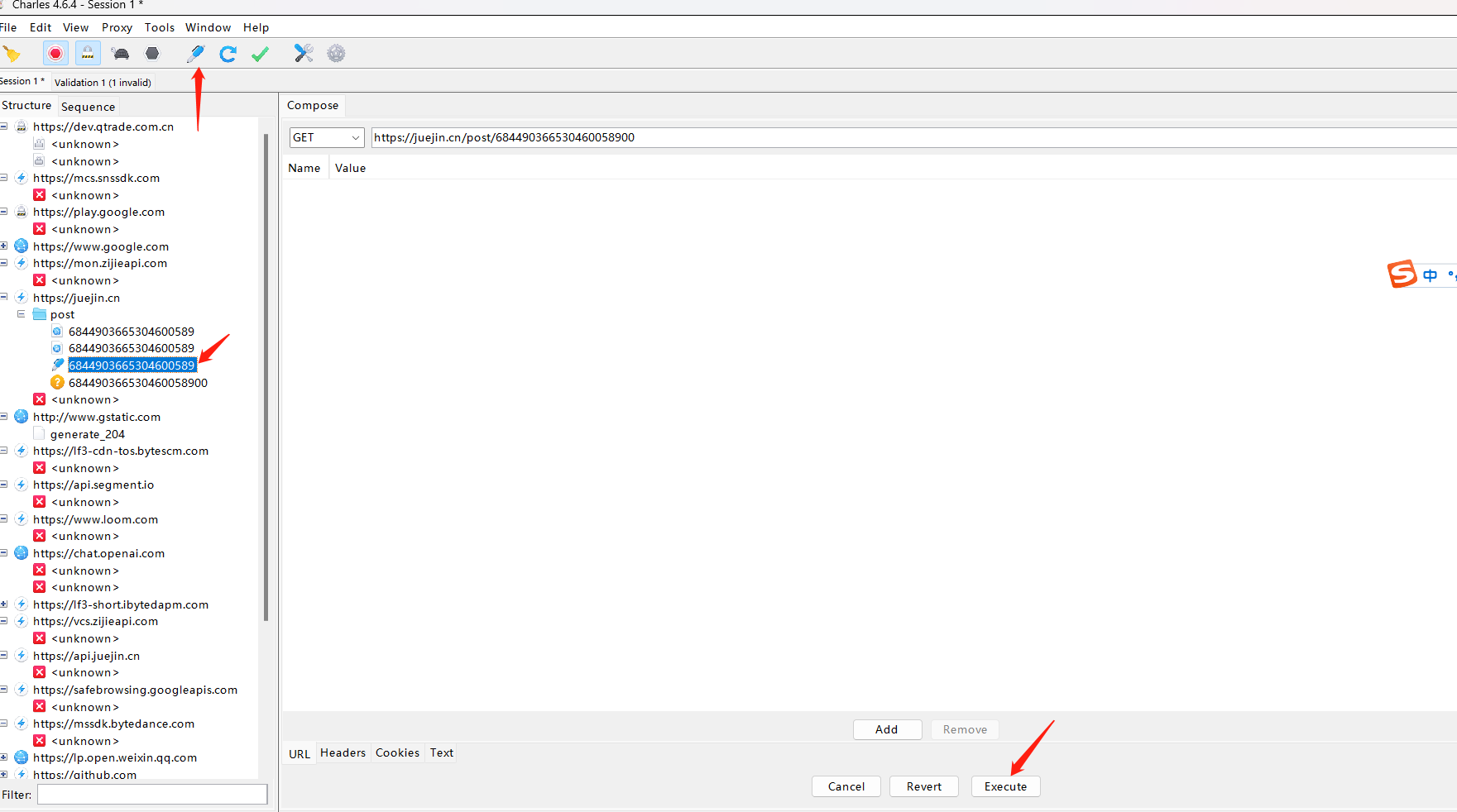Screen dimensions: 1457x812
Task: Click the structure tree vertical scrollbar
Action: click(266, 377)
